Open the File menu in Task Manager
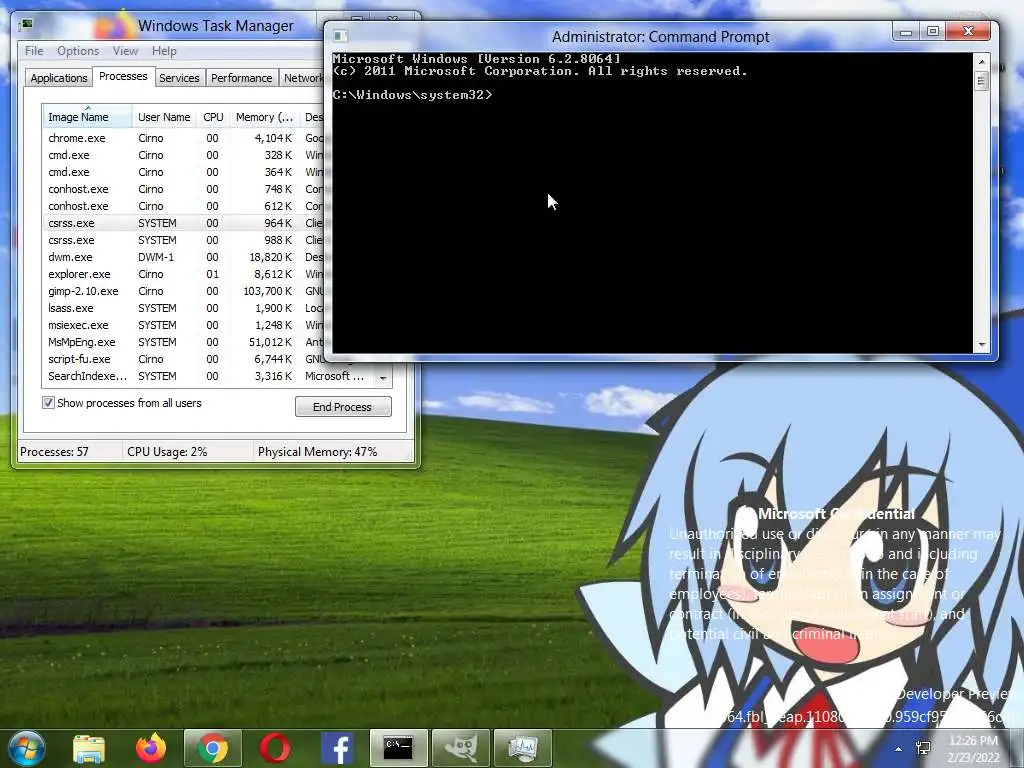The height and width of the screenshot is (768, 1024). (x=34, y=51)
